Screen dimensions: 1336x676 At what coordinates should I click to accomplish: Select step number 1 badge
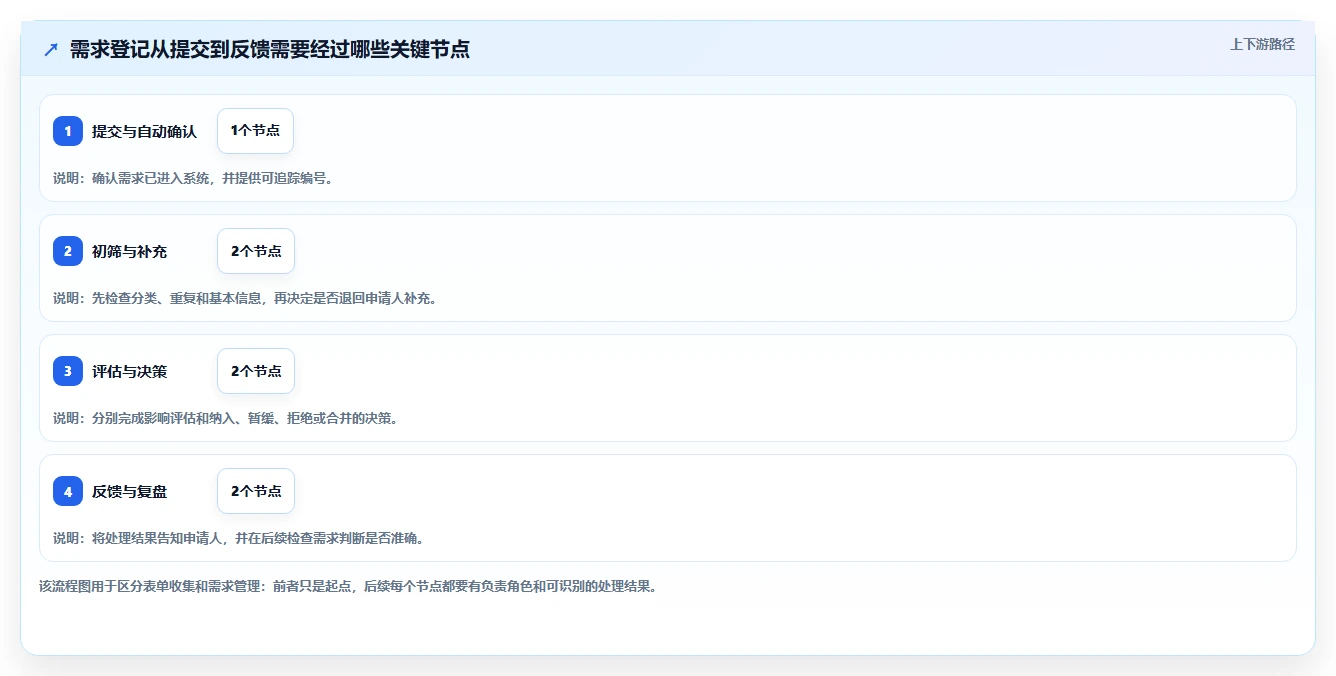click(x=68, y=131)
